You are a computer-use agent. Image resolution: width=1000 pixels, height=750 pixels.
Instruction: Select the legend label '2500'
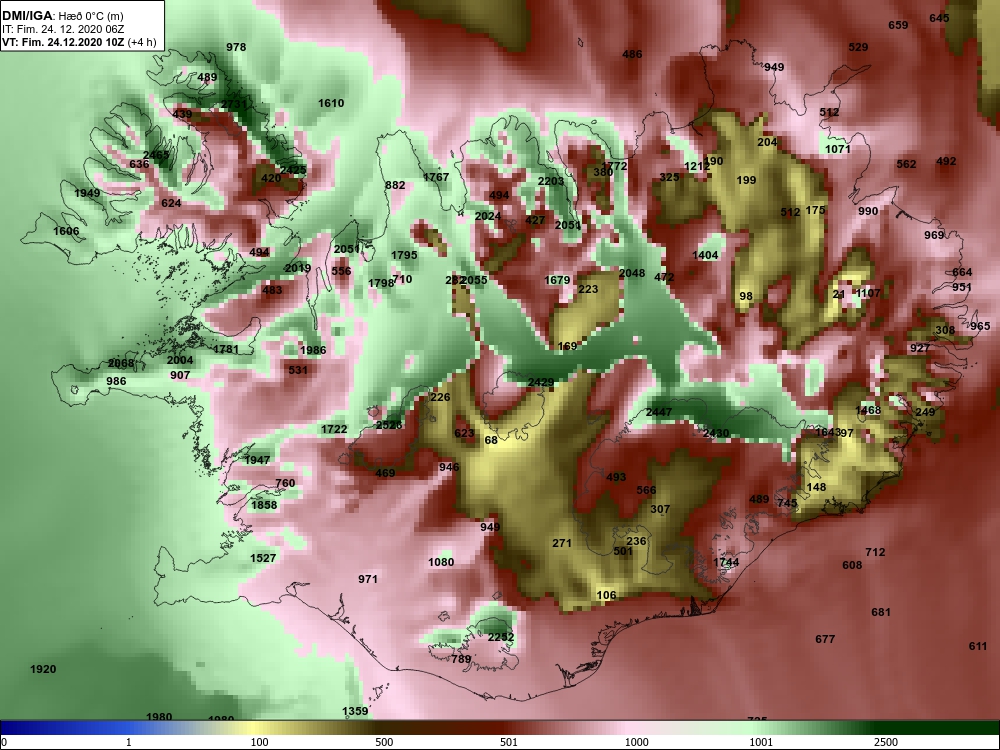pyautogui.click(x=886, y=742)
